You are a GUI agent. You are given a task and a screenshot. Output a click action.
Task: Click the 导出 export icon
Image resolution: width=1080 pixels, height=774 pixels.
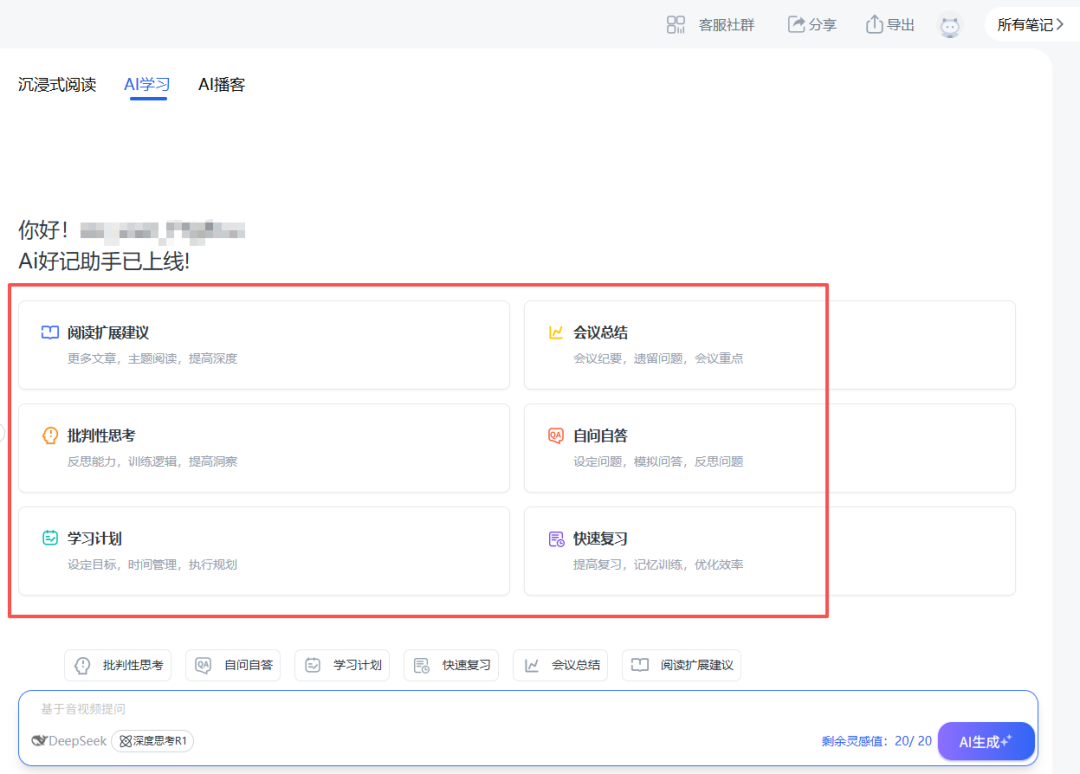(874, 25)
